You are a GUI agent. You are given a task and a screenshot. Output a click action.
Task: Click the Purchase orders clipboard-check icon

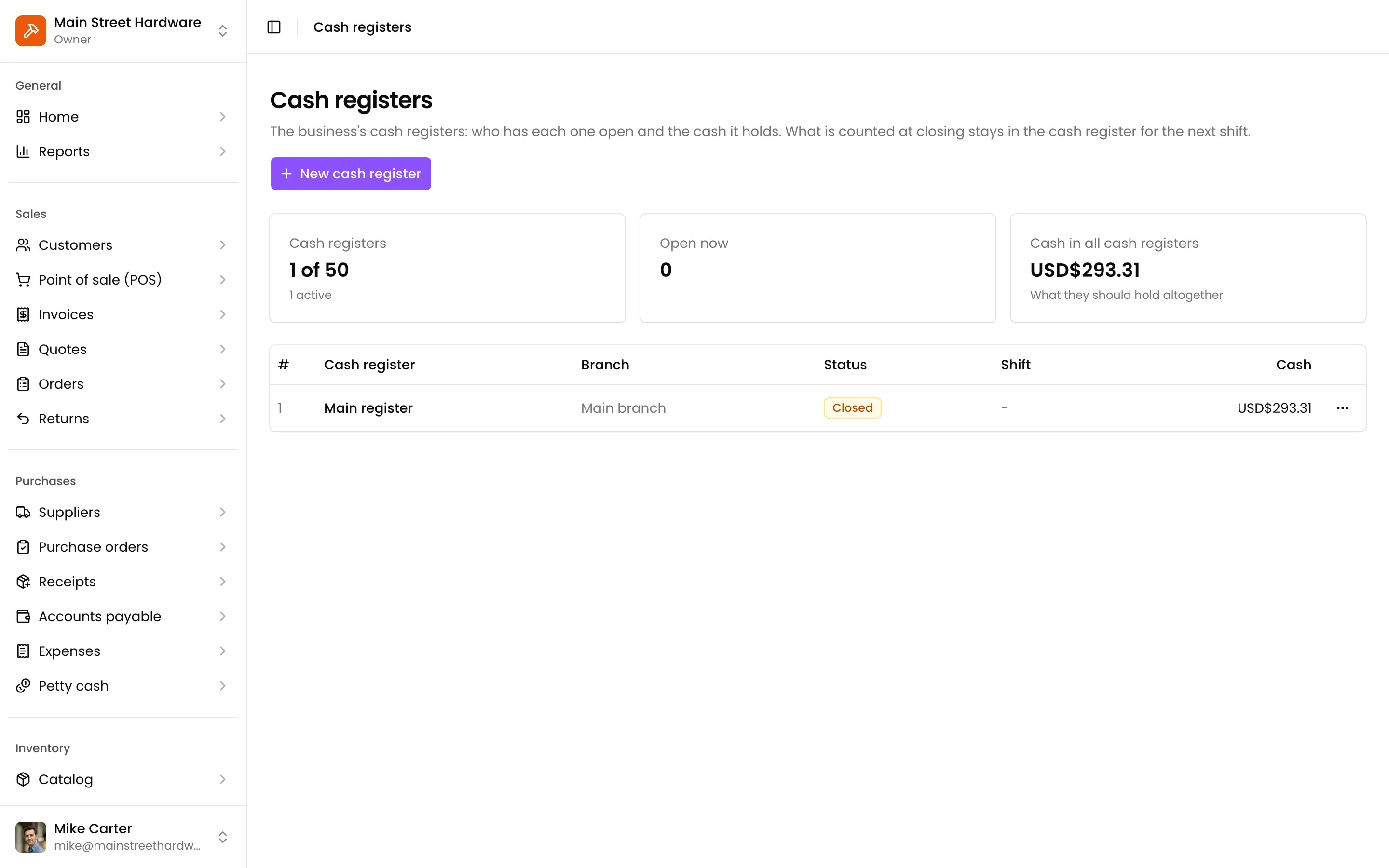23,547
